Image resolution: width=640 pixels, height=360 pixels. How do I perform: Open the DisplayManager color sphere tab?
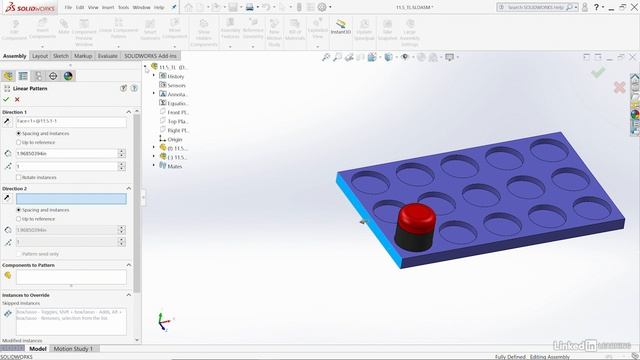(x=68, y=76)
